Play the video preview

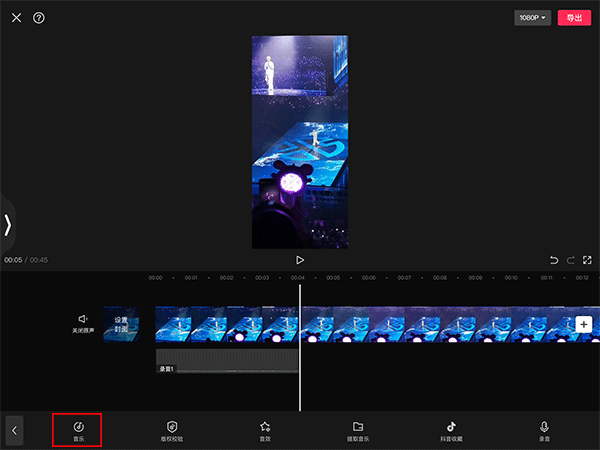tap(300, 260)
